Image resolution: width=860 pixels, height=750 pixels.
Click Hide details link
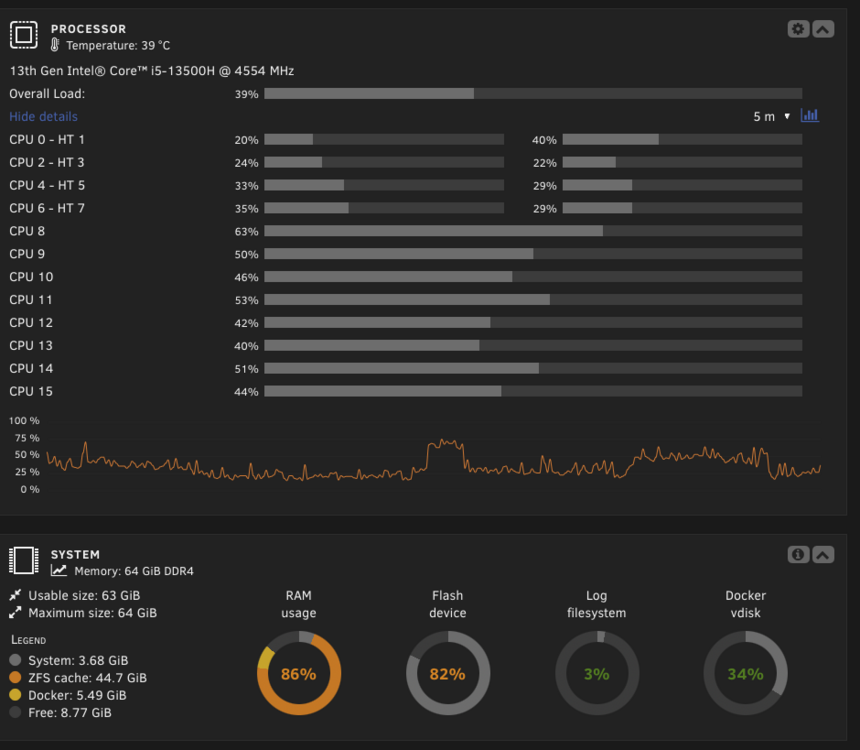tap(43, 116)
